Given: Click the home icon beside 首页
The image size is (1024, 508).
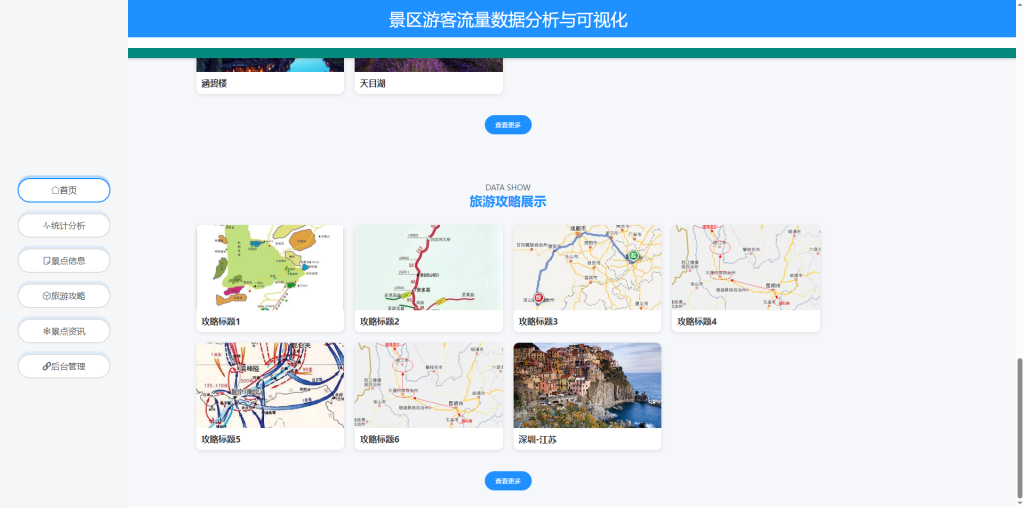Looking at the screenshot, I should coord(55,190).
